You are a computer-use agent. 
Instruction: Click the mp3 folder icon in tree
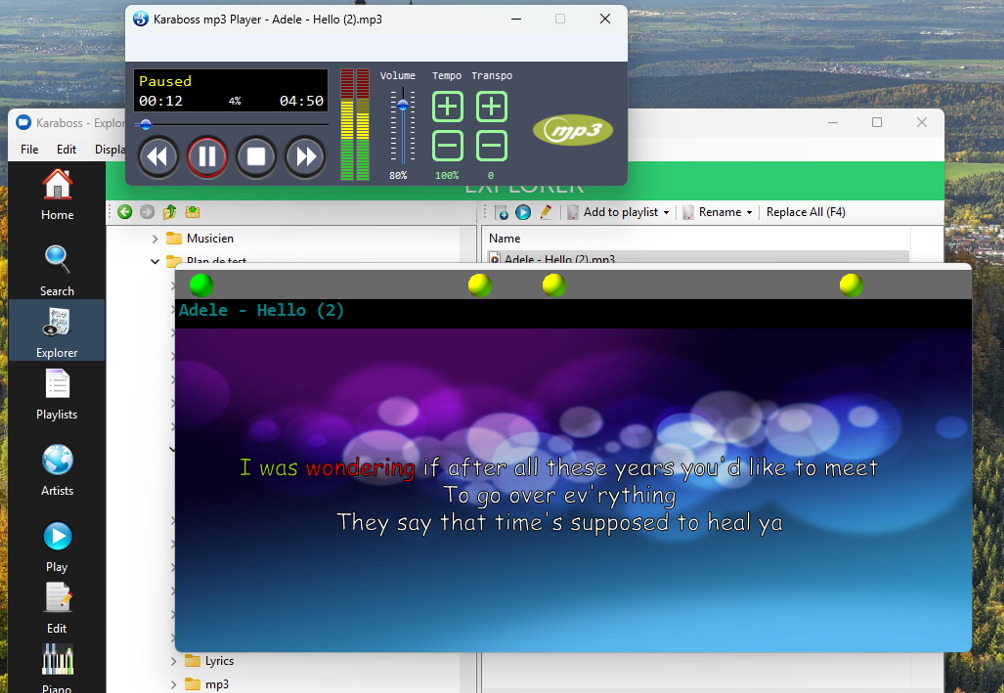pyautogui.click(x=192, y=684)
